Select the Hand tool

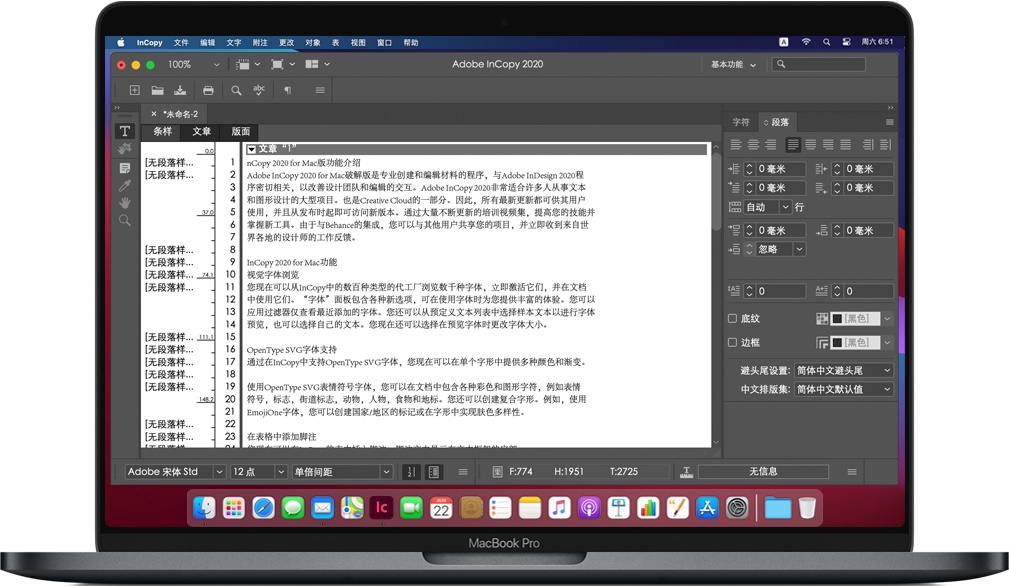click(x=125, y=202)
